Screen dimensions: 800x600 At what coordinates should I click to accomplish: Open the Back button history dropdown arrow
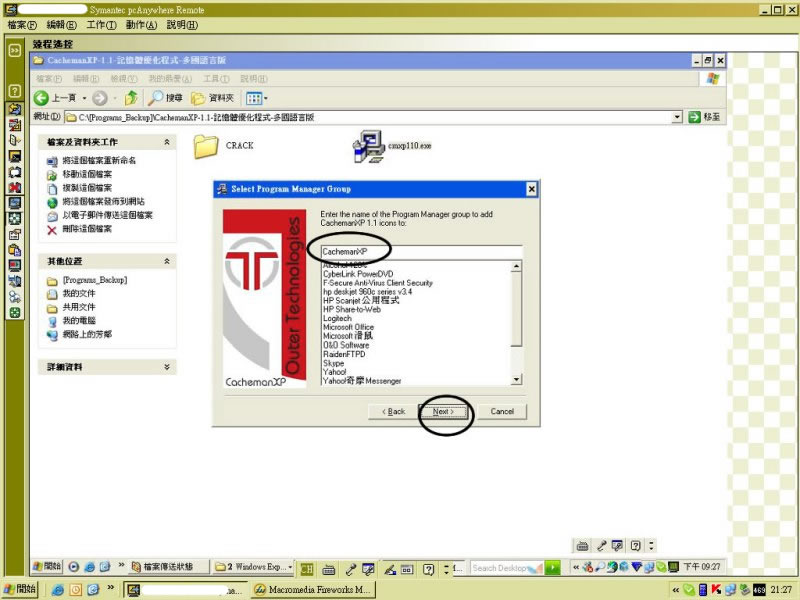(84, 98)
